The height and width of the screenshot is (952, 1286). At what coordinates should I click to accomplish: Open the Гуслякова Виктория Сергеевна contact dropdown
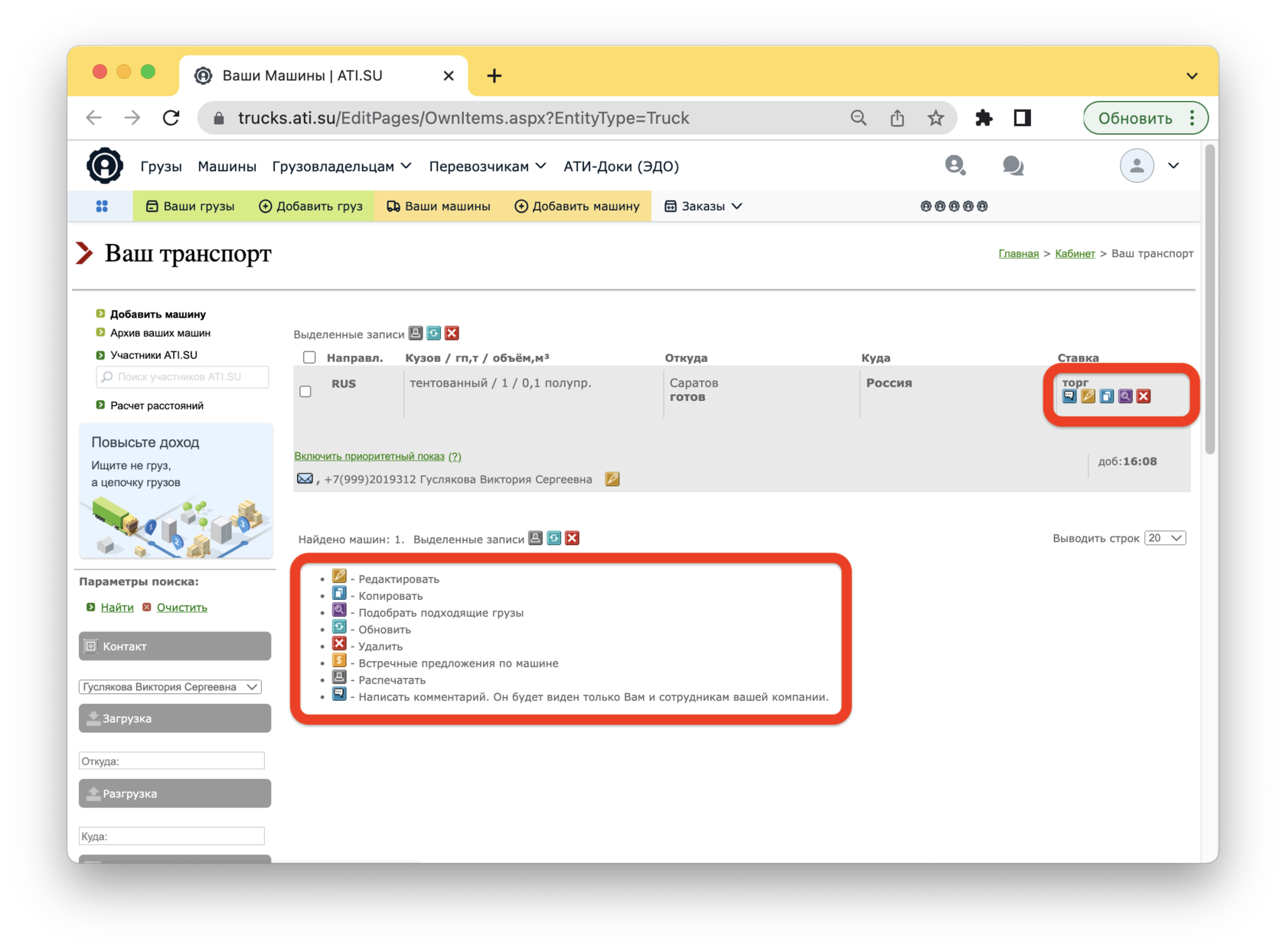tap(170, 686)
